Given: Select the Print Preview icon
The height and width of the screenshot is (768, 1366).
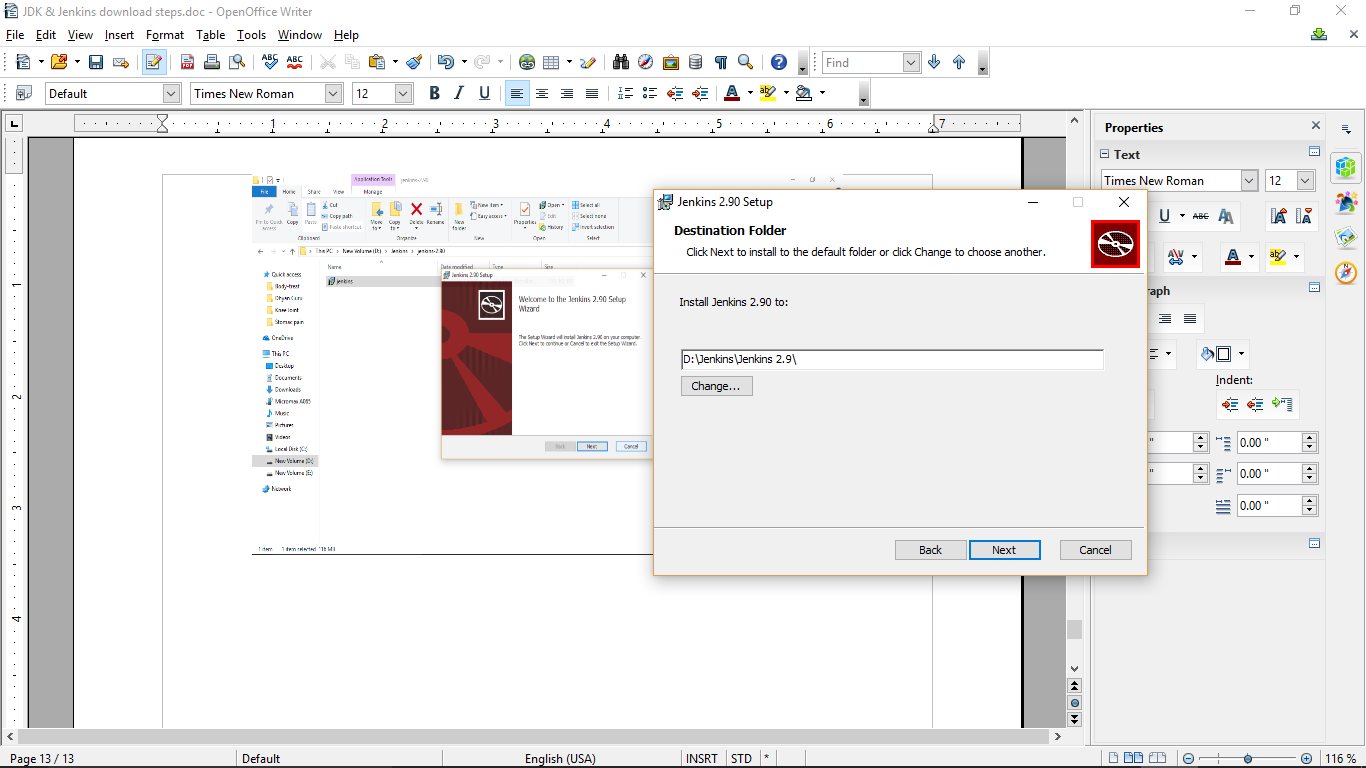Looking at the screenshot, I should [237, 62].
